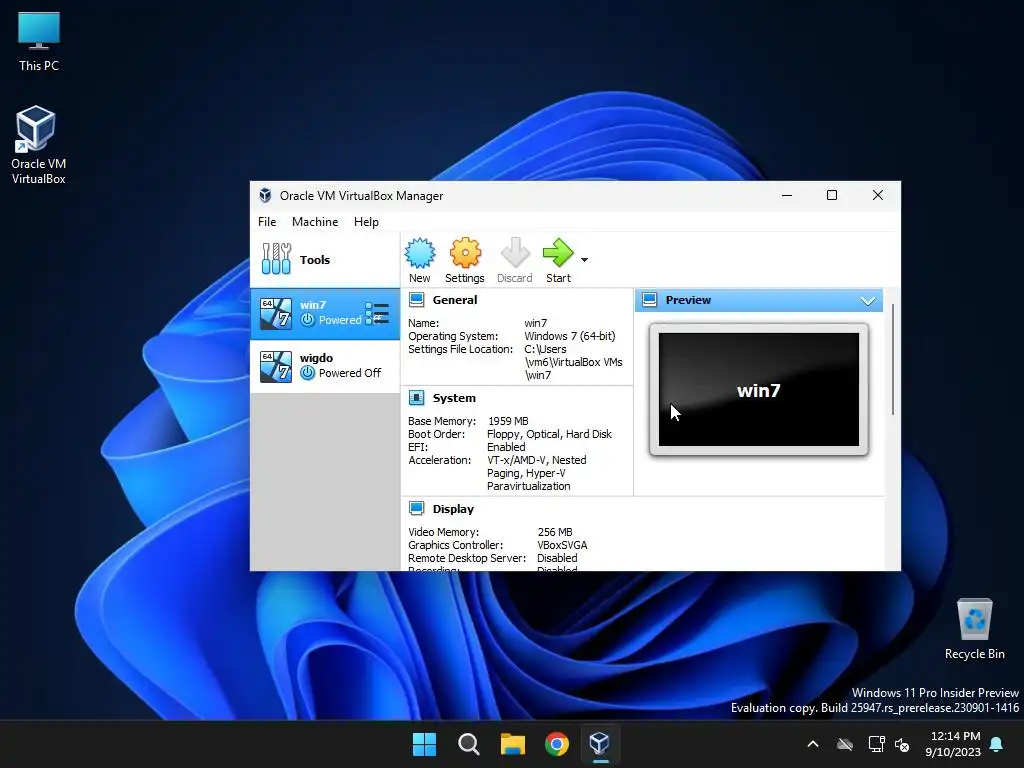Click the win7 power state icon
This screenshot has height=768, width=1024.
point(308,320)
